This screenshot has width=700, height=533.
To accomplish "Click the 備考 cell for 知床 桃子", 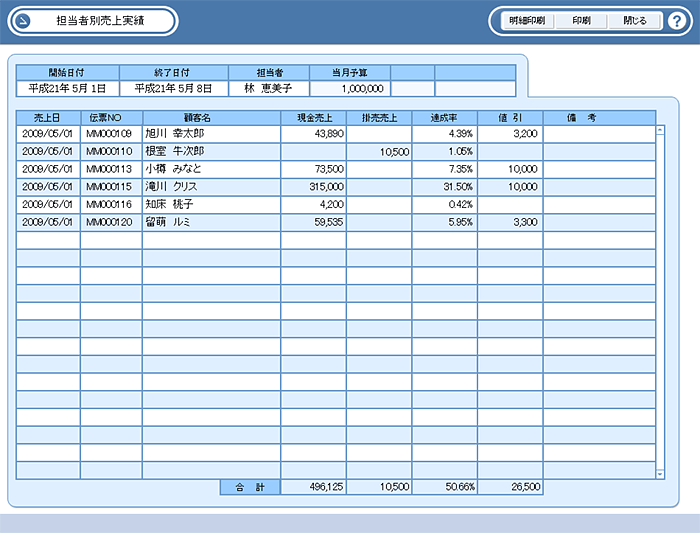I will pos(598,204).
